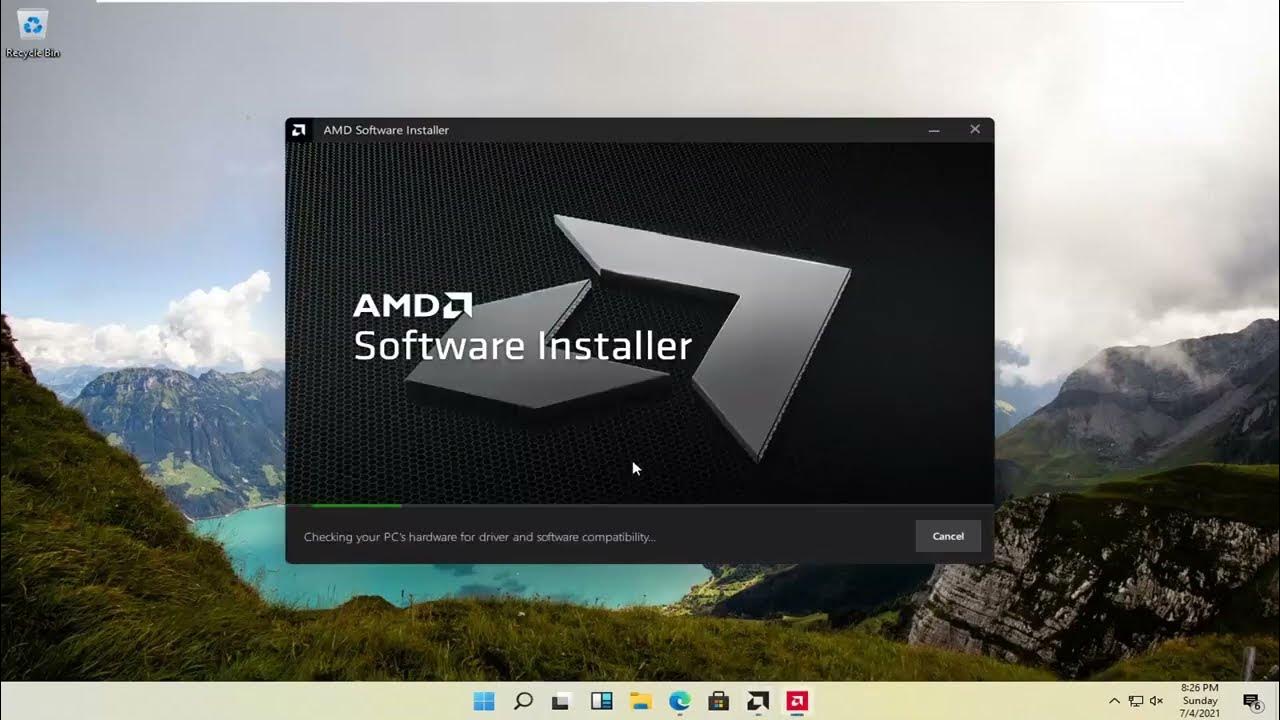Launch File Explorer from the taskbar
Image resolution: width=1280 pixels, height=720 pixels.
pyautogui.click(x=640, y=701)
